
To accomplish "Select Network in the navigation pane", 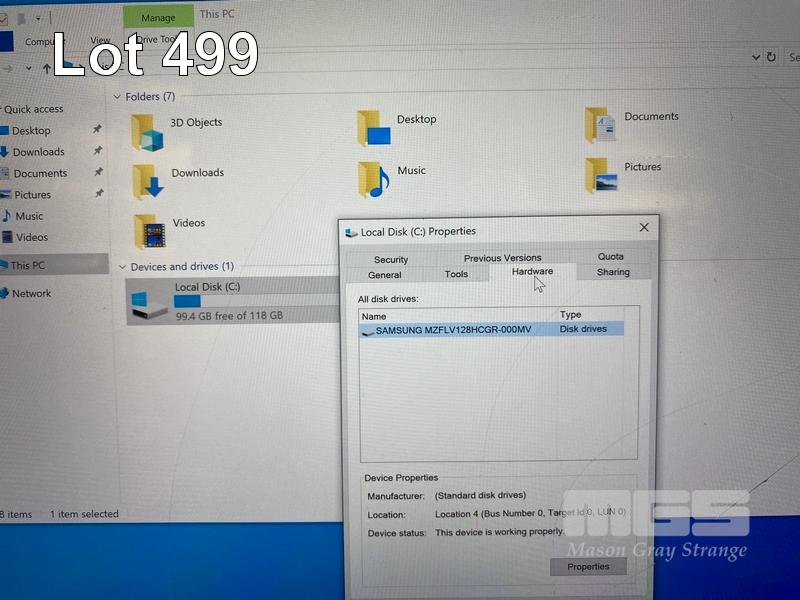I will (x=31, y=294).
